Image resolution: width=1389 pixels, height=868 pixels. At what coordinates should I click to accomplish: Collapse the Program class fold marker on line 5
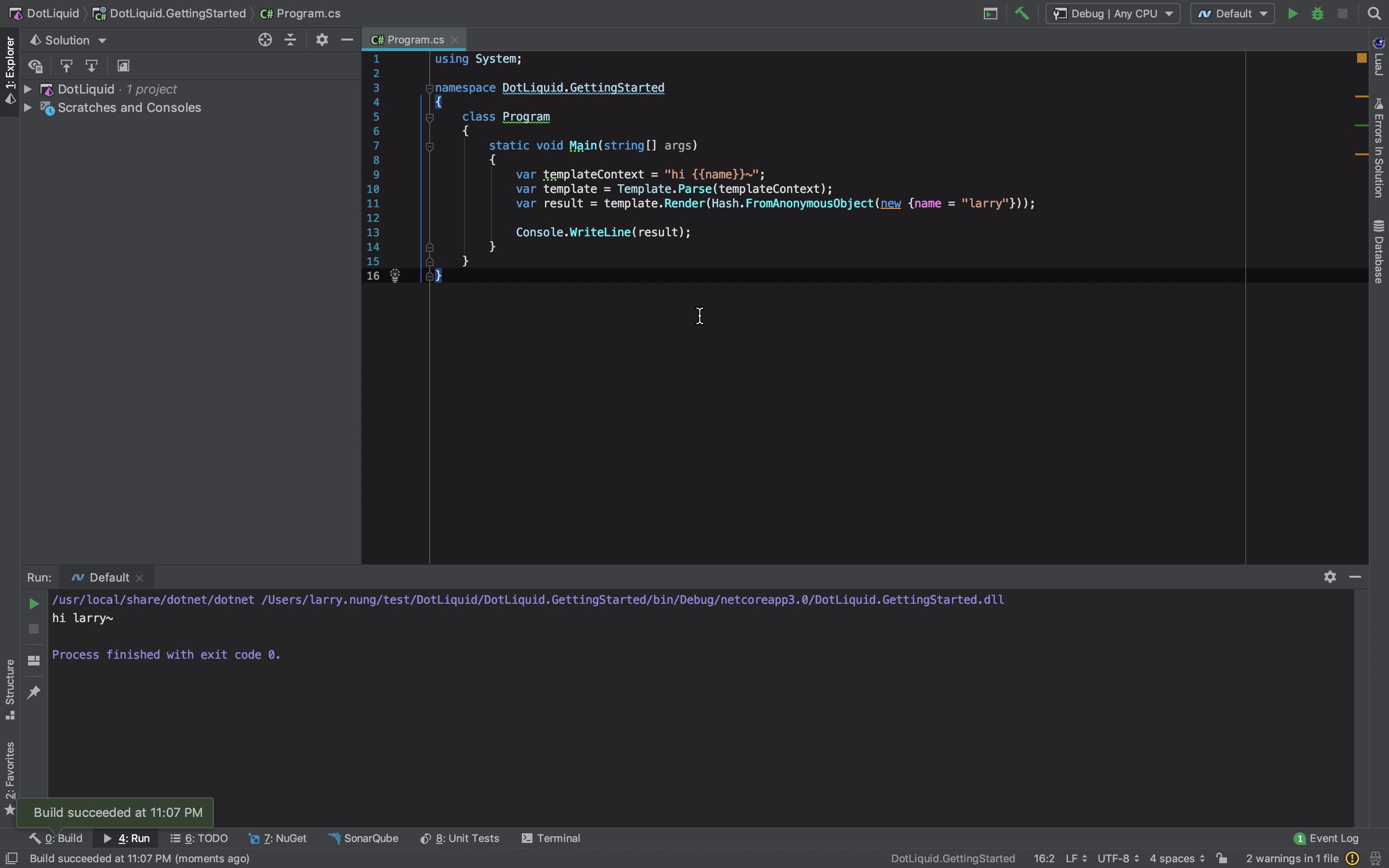(x=429, y=117)
